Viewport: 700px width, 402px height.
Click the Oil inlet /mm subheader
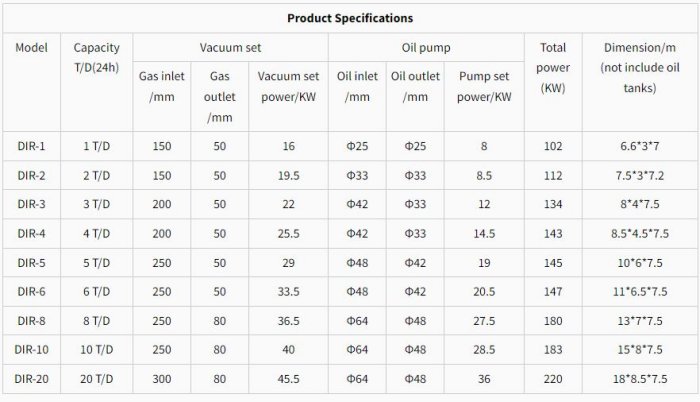tap(357, 87)
